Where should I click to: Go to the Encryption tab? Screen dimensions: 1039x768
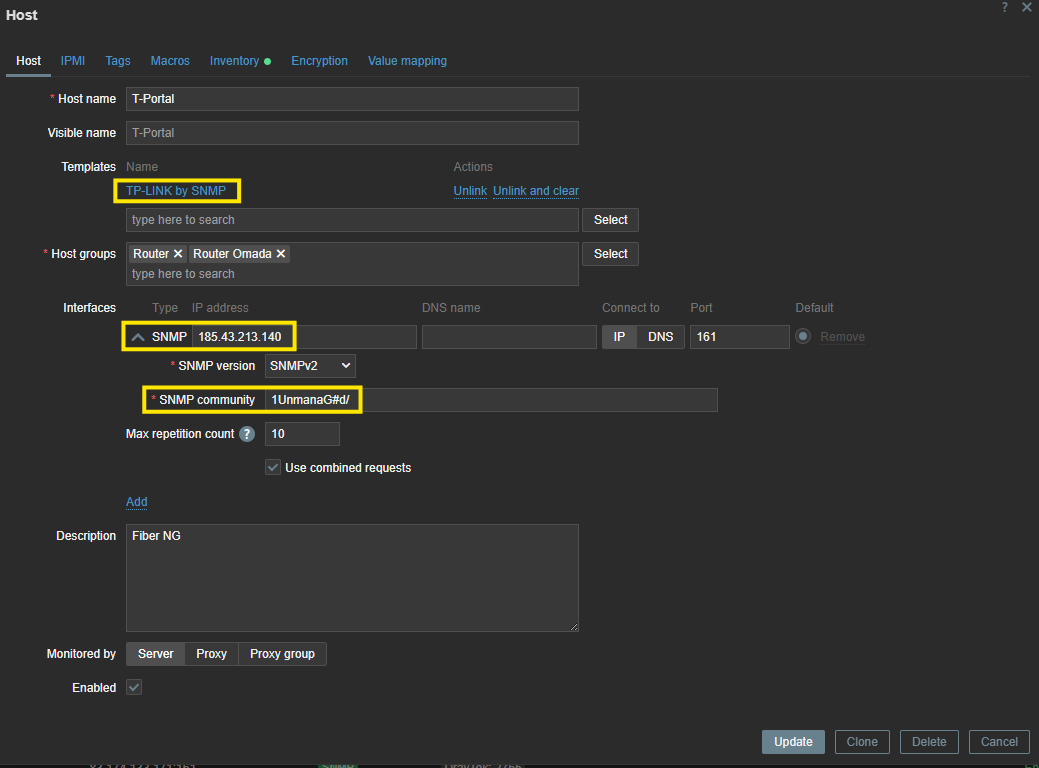point(319,61)
